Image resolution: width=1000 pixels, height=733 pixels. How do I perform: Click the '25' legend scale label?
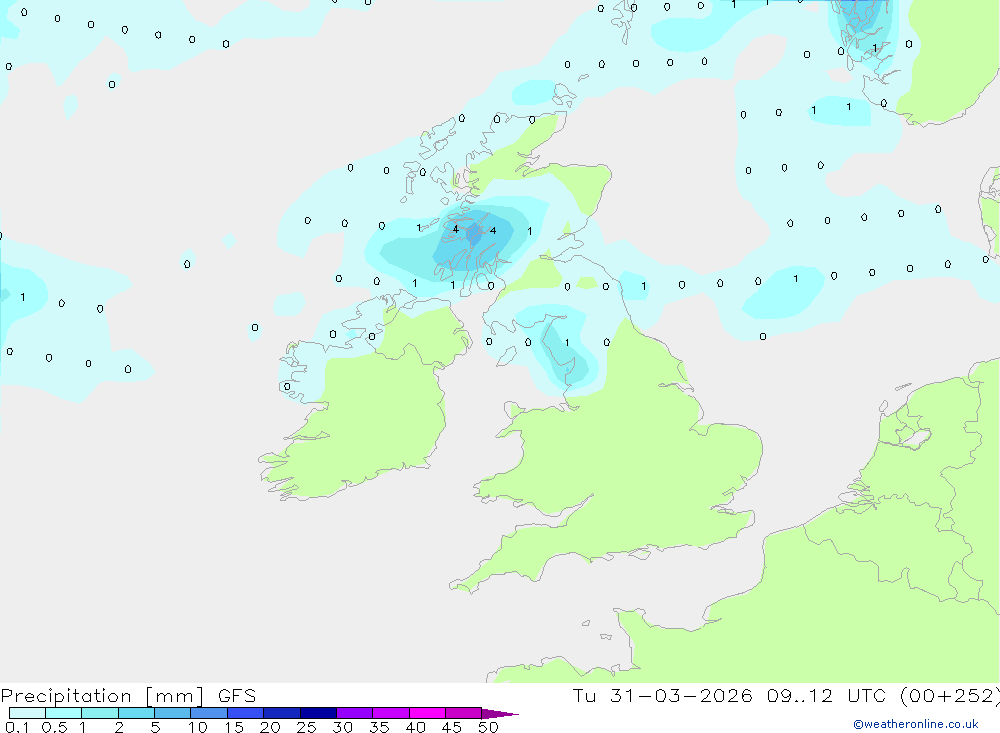pos(306,727)
